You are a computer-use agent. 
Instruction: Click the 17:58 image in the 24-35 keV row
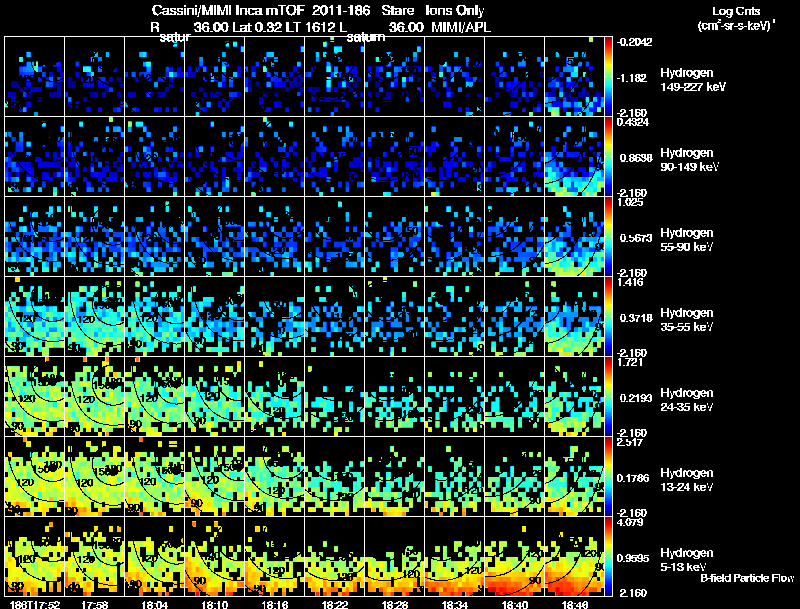pyautogui.click(x=95, y=396)
